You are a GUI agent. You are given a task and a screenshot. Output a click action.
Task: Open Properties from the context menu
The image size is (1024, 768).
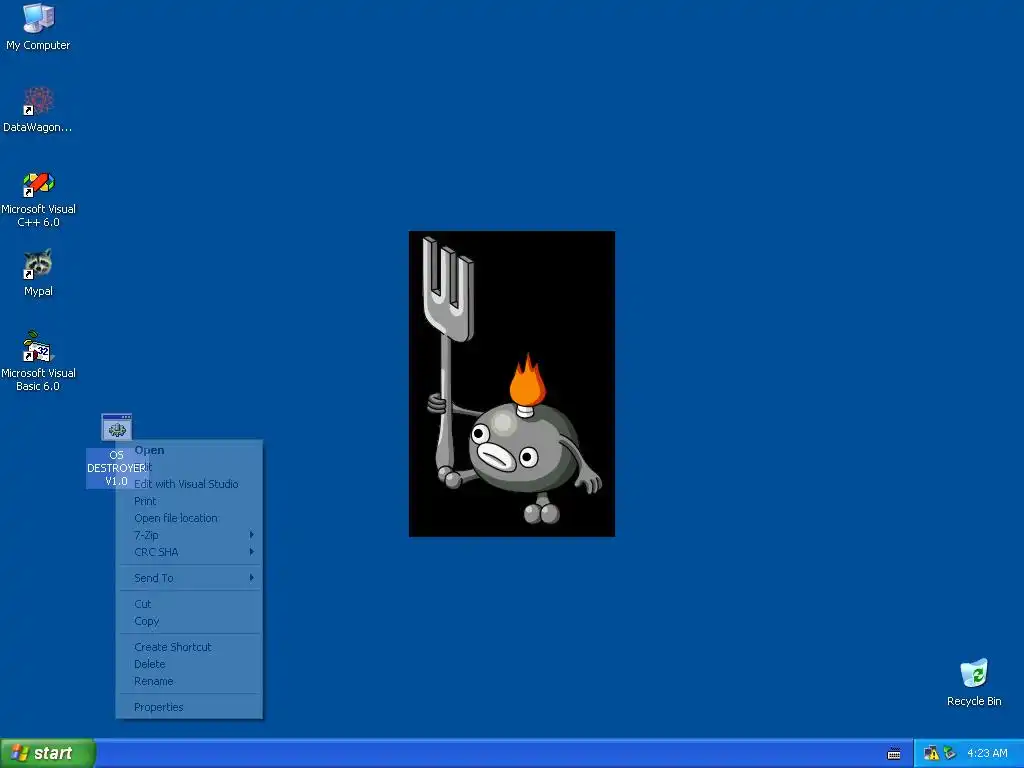(x=189, y=707)
